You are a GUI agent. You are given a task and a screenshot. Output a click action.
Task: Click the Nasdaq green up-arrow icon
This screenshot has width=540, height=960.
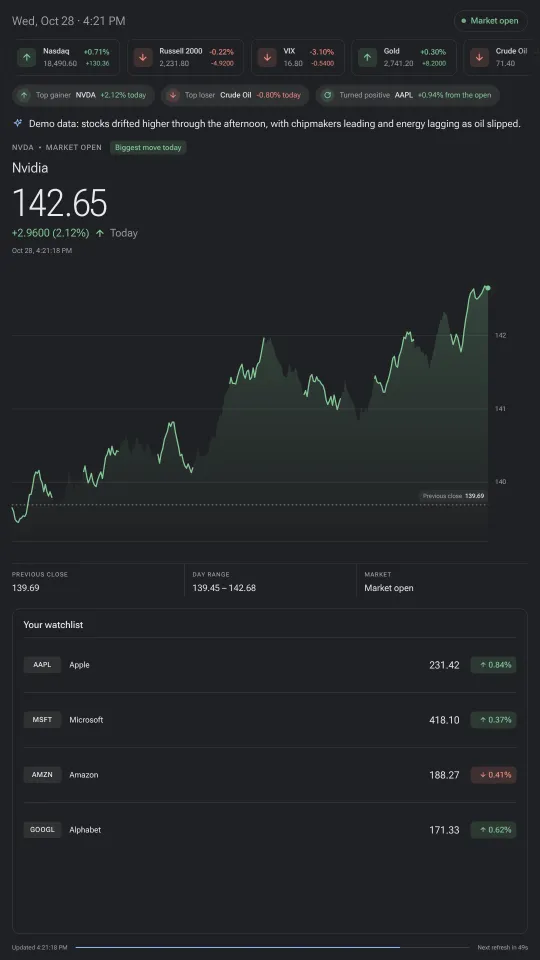point(26,58)
